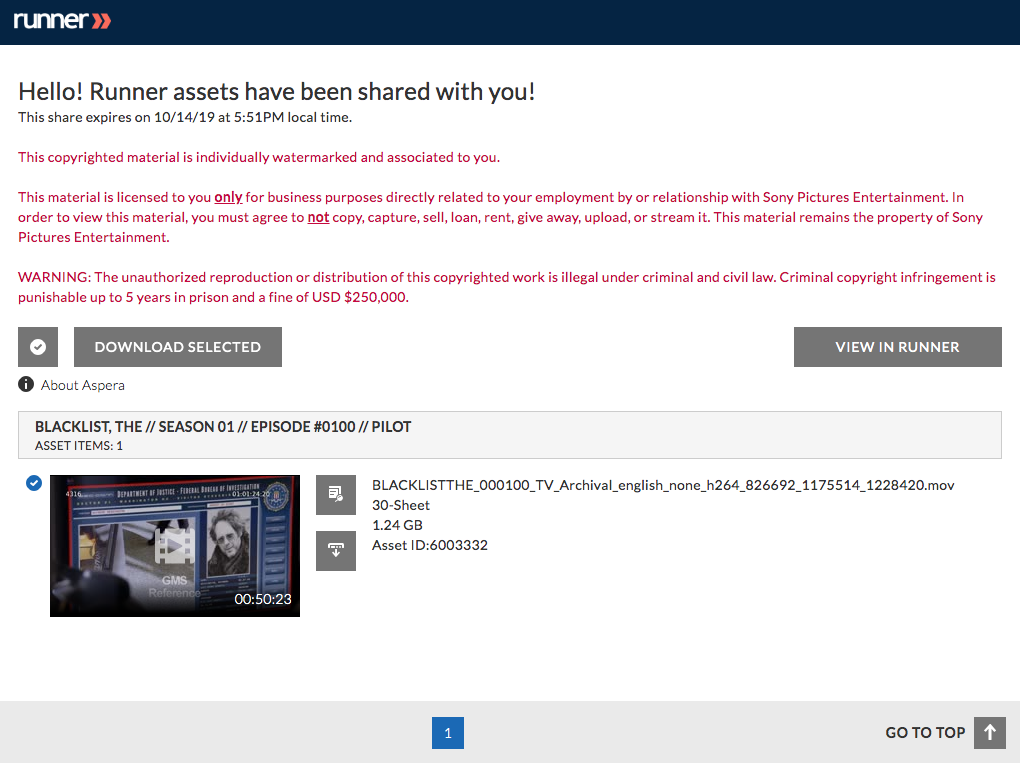Click the Runner logo in the header

point(62,20)
